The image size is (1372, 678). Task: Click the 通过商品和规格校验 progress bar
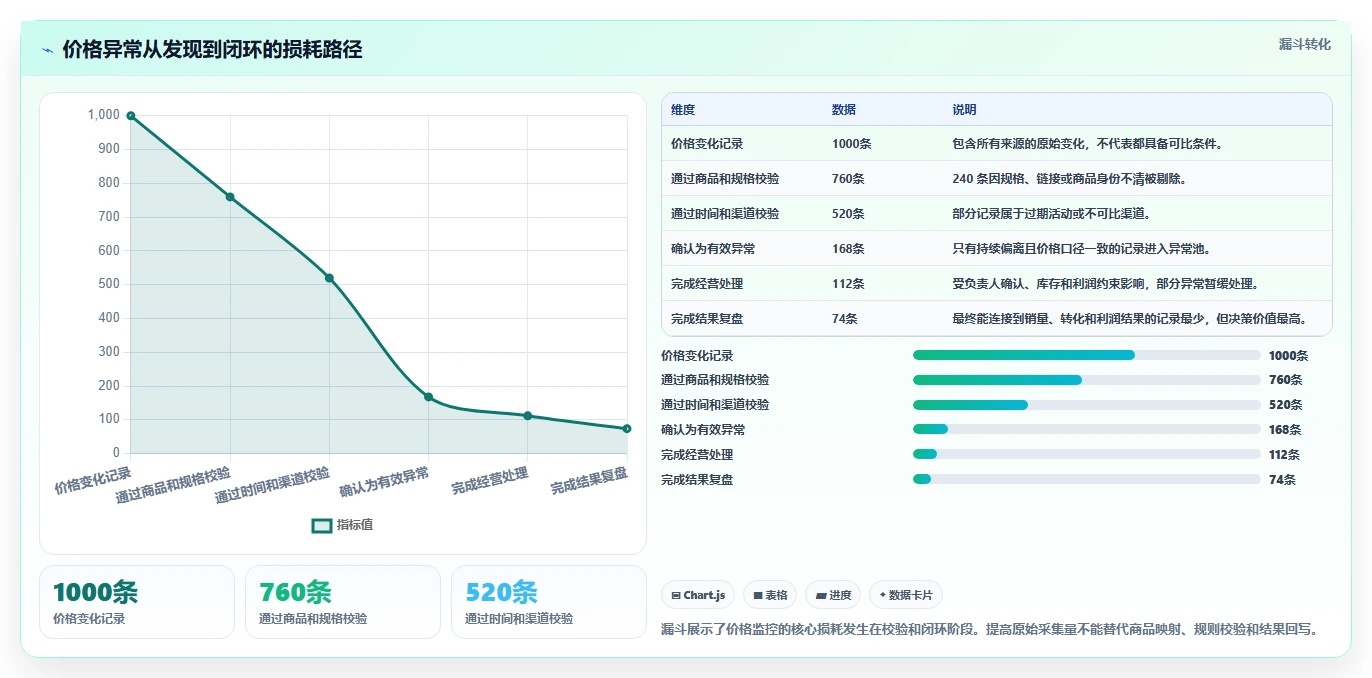(x=1087, y=380)
